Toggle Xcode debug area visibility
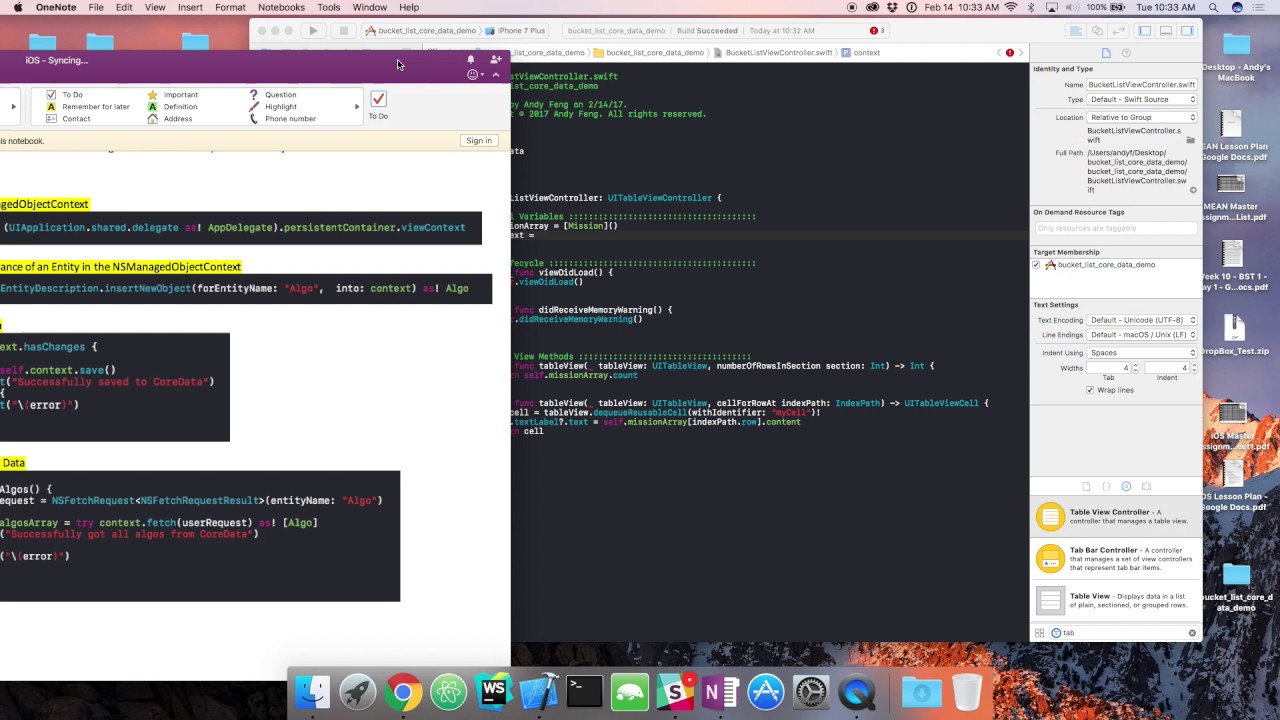This screenshot has height=720, width=1280. pos(1166,31)
